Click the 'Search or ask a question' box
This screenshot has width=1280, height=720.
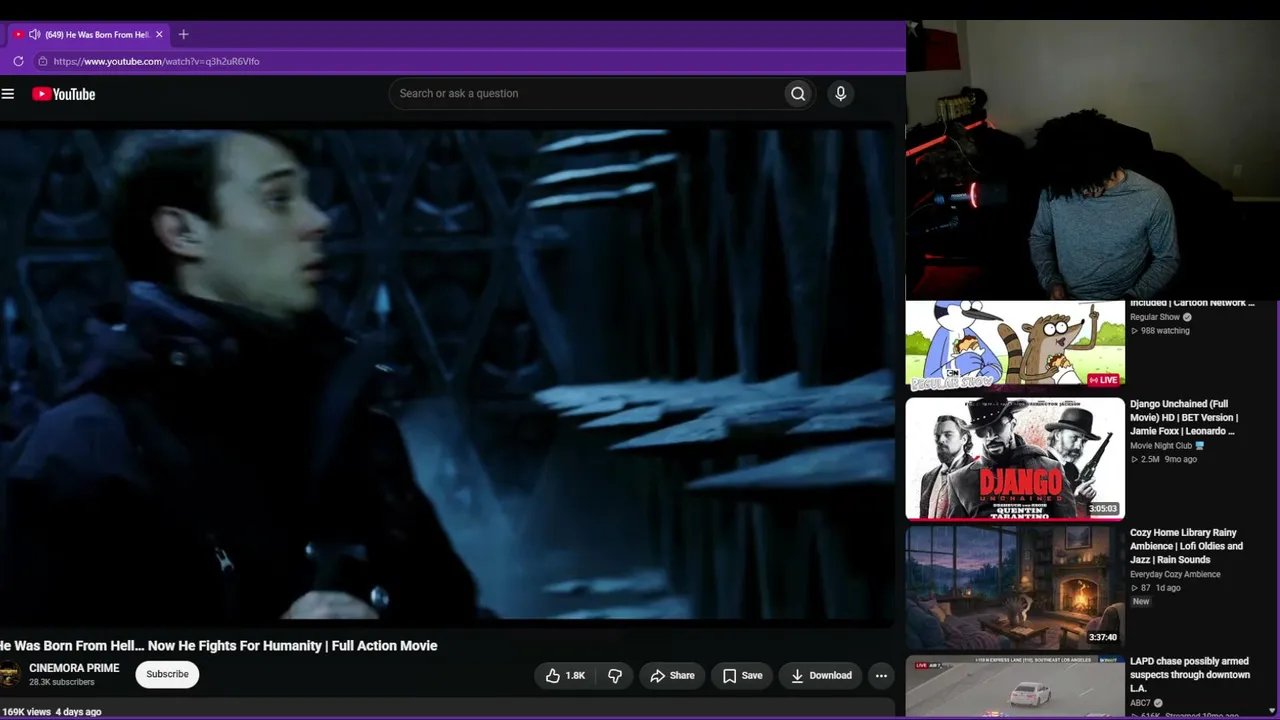587,94
